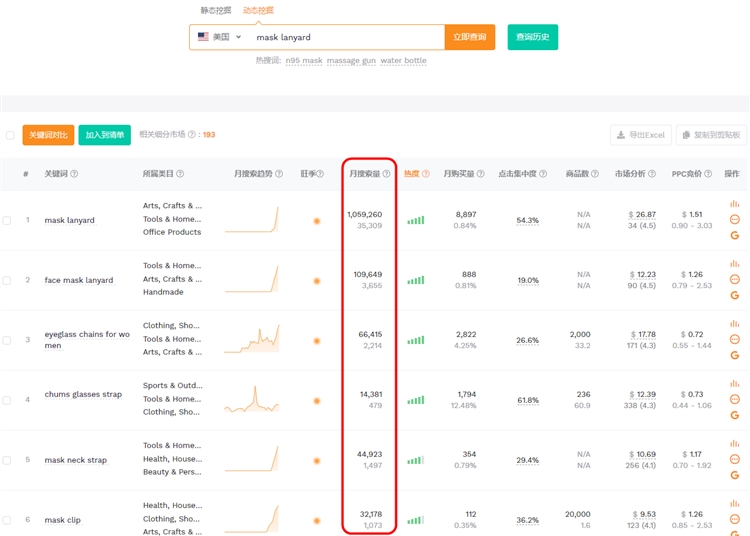Click 导出Excel export button

point(641,135)
